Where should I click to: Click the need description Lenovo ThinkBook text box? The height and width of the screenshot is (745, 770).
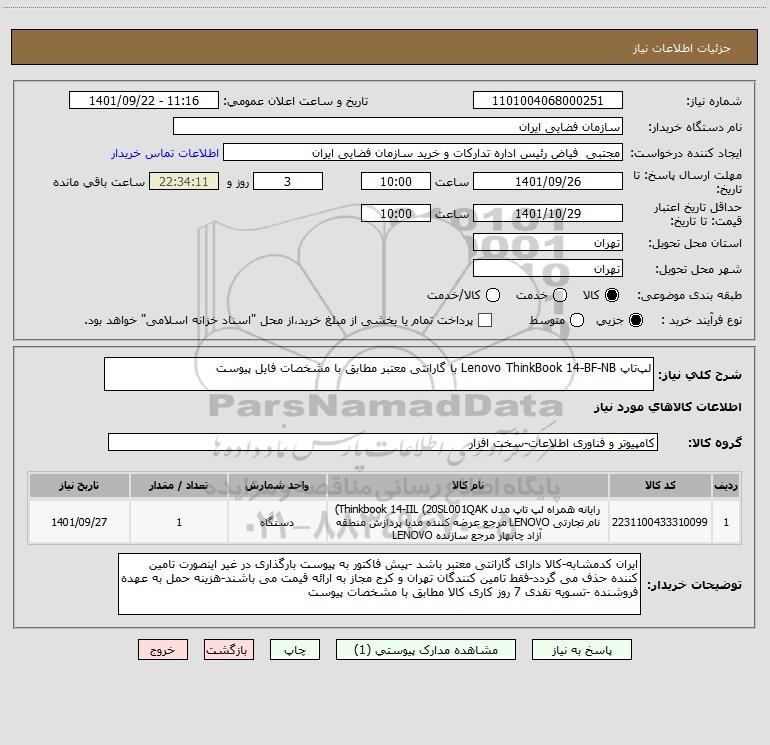click(x=379, y=374)
